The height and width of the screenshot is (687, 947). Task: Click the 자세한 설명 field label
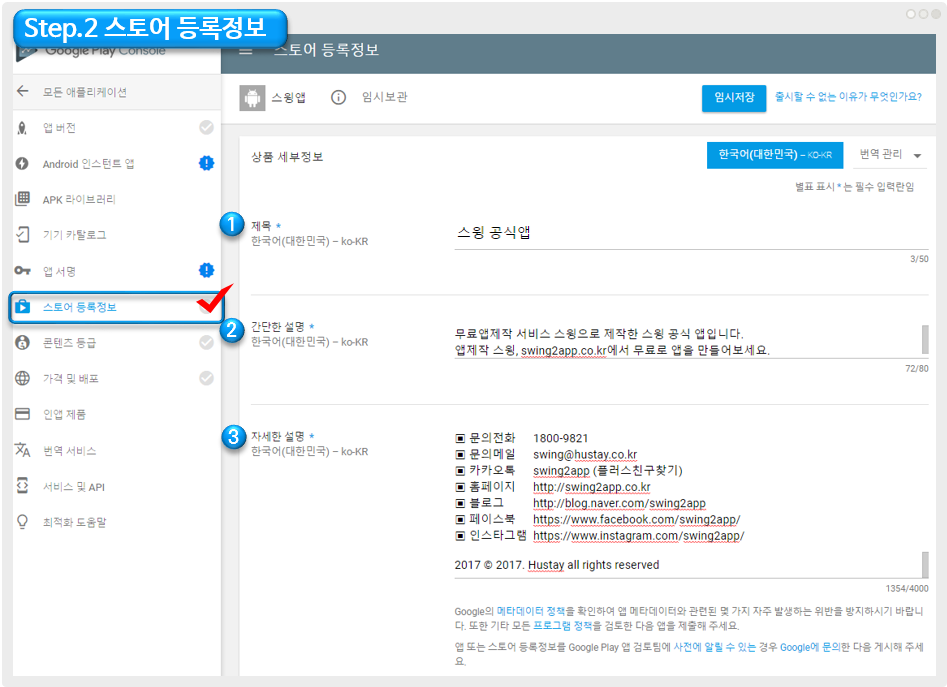click(278, 436)
